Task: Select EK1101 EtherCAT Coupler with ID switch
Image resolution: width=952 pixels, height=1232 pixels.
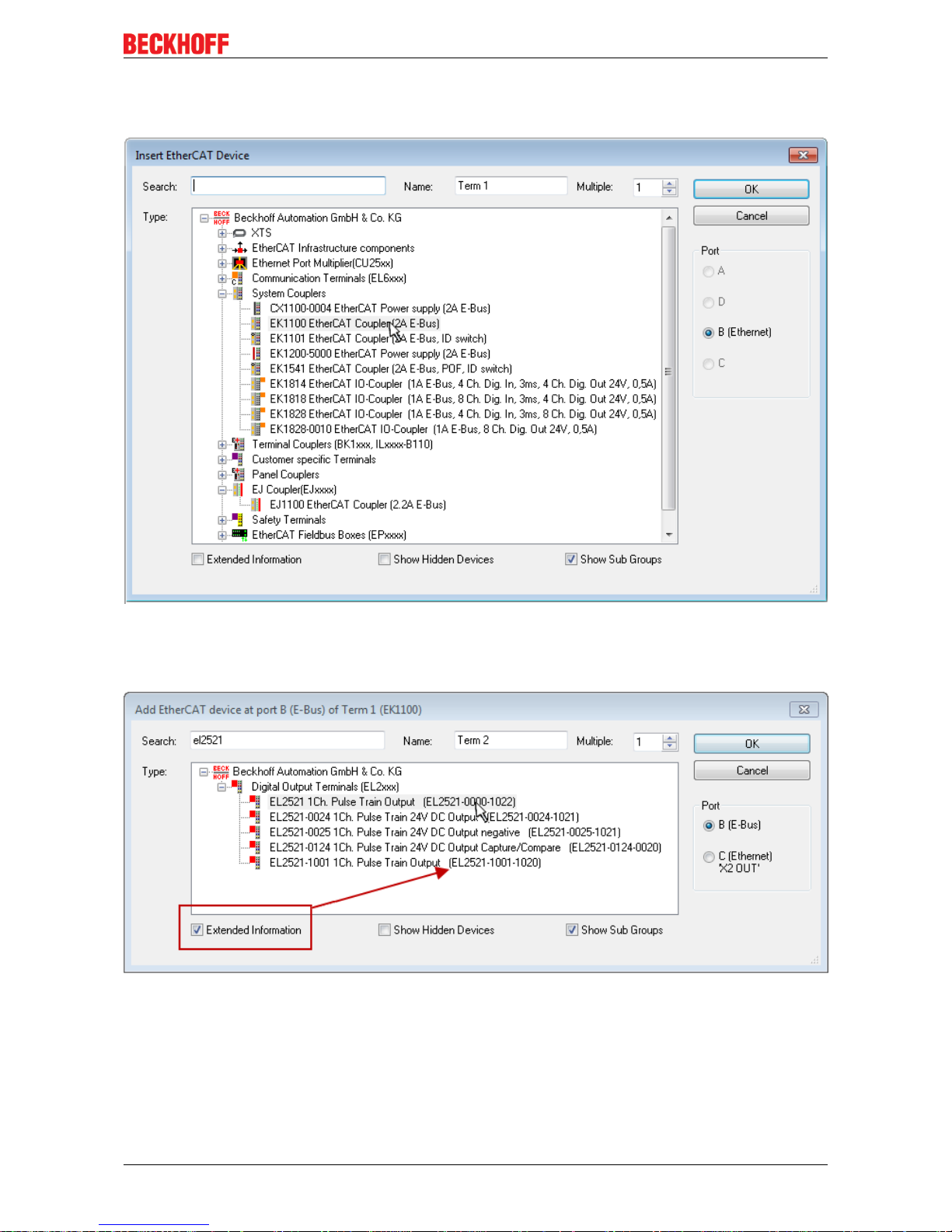Action: click(x=378, y=339)
